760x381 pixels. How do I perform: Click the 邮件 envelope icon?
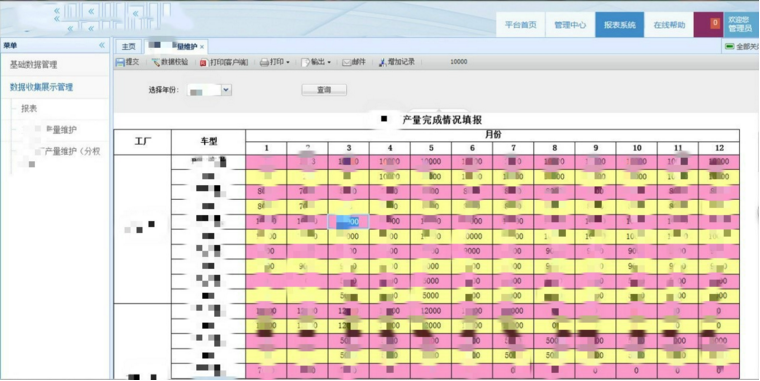coord(347,63)
